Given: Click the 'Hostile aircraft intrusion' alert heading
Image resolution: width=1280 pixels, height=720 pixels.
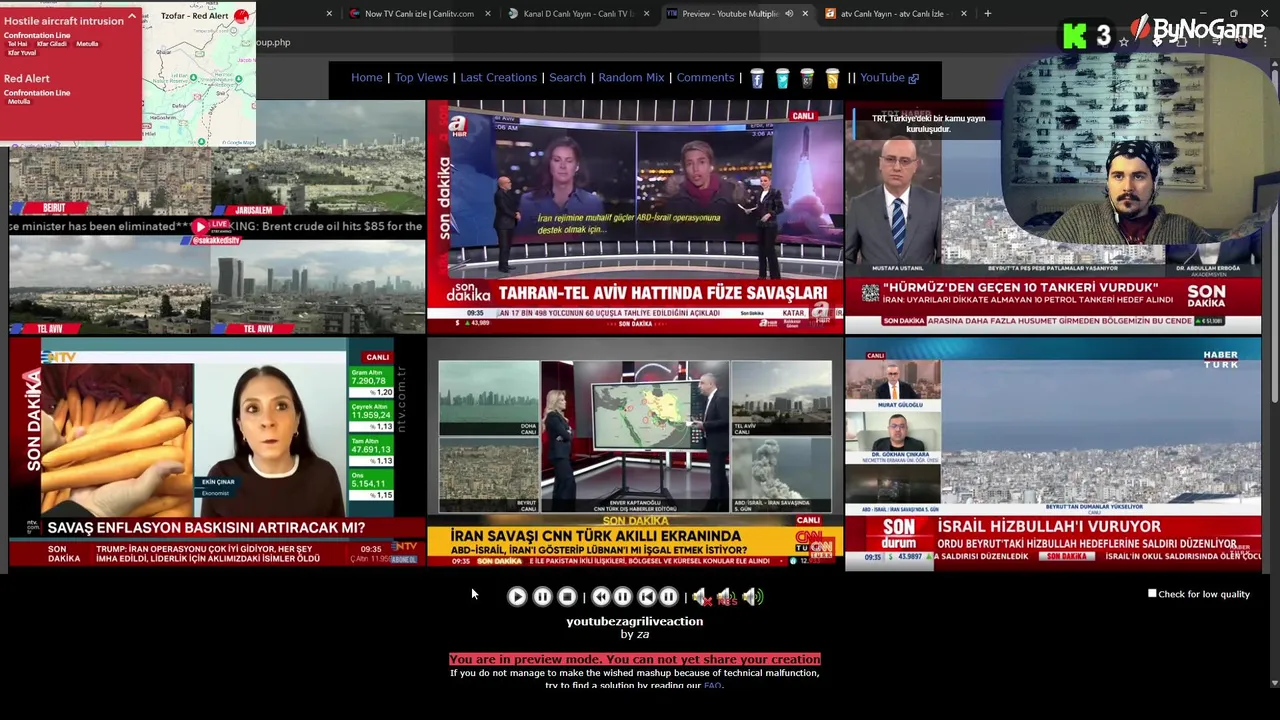Looking at the screenshot, I should (64, 20).
